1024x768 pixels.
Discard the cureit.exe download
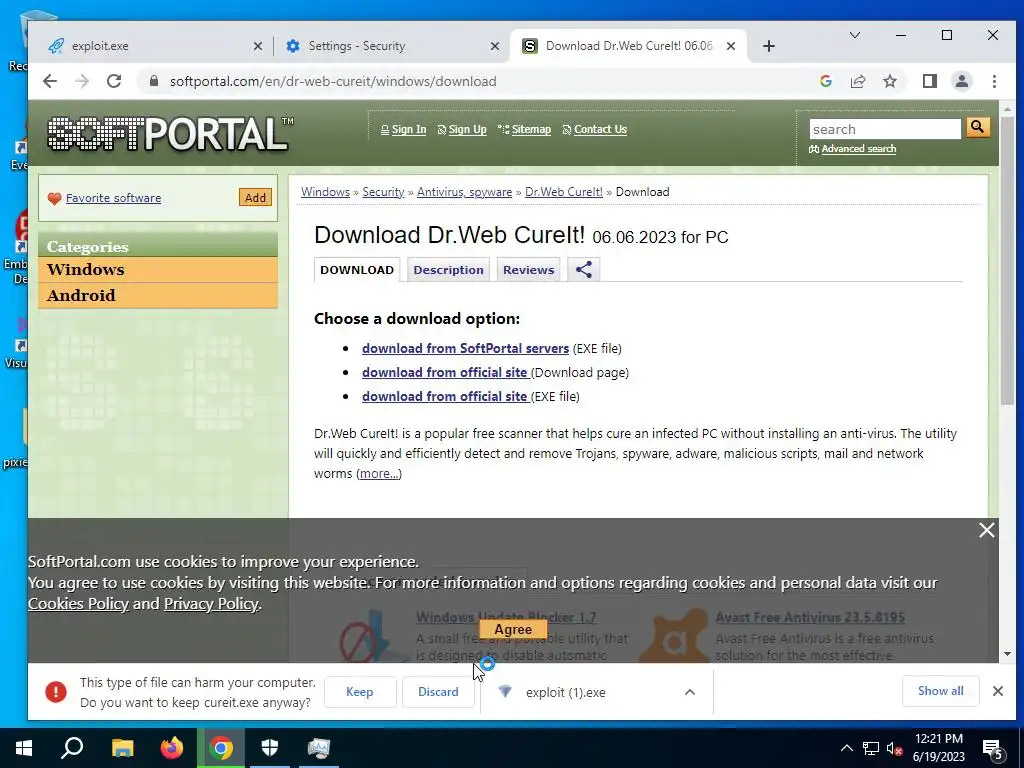438,692
